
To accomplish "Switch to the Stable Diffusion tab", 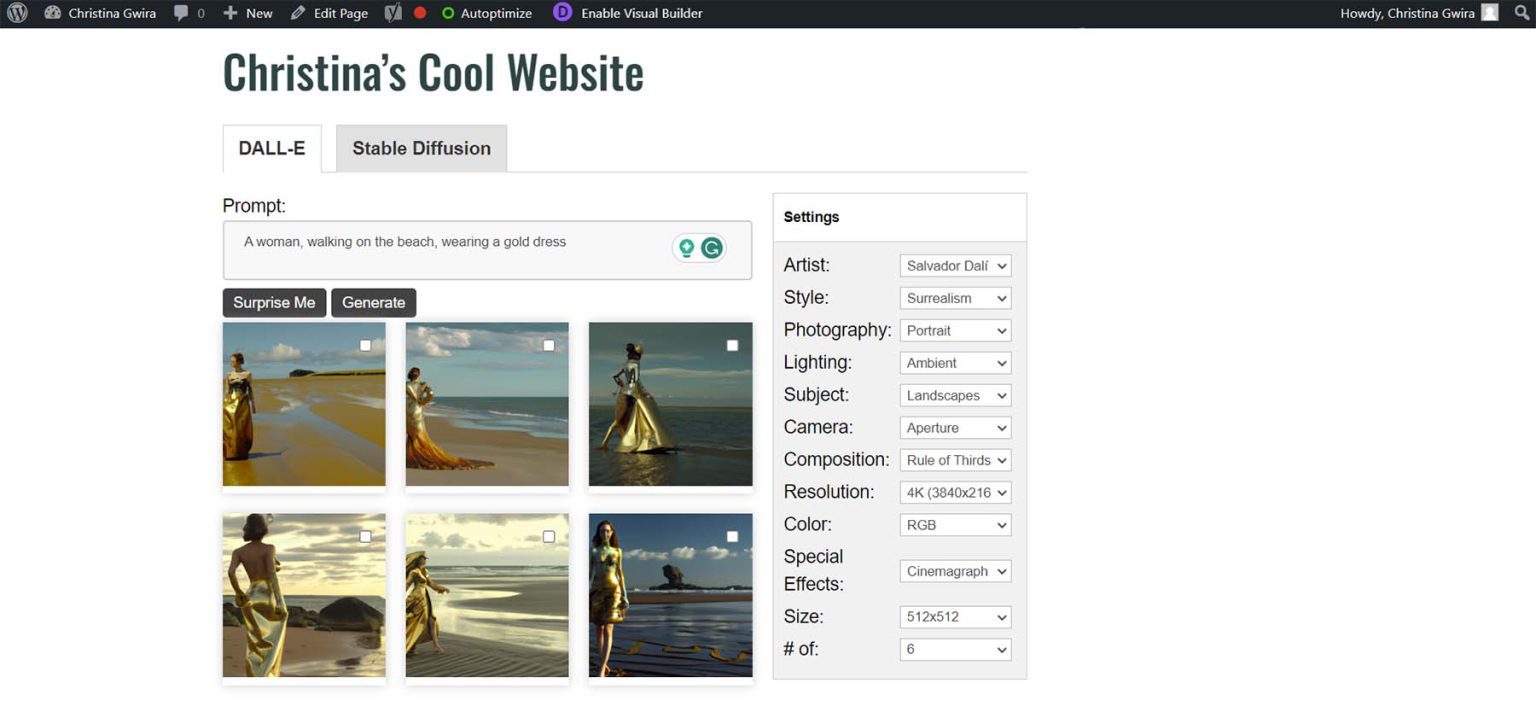I will [x=421, y=148].
